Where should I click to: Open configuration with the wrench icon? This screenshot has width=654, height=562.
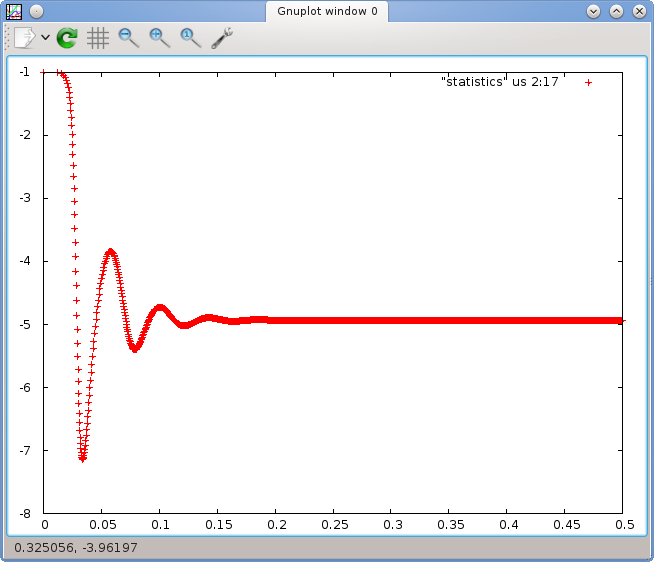(x=222, y=38)
